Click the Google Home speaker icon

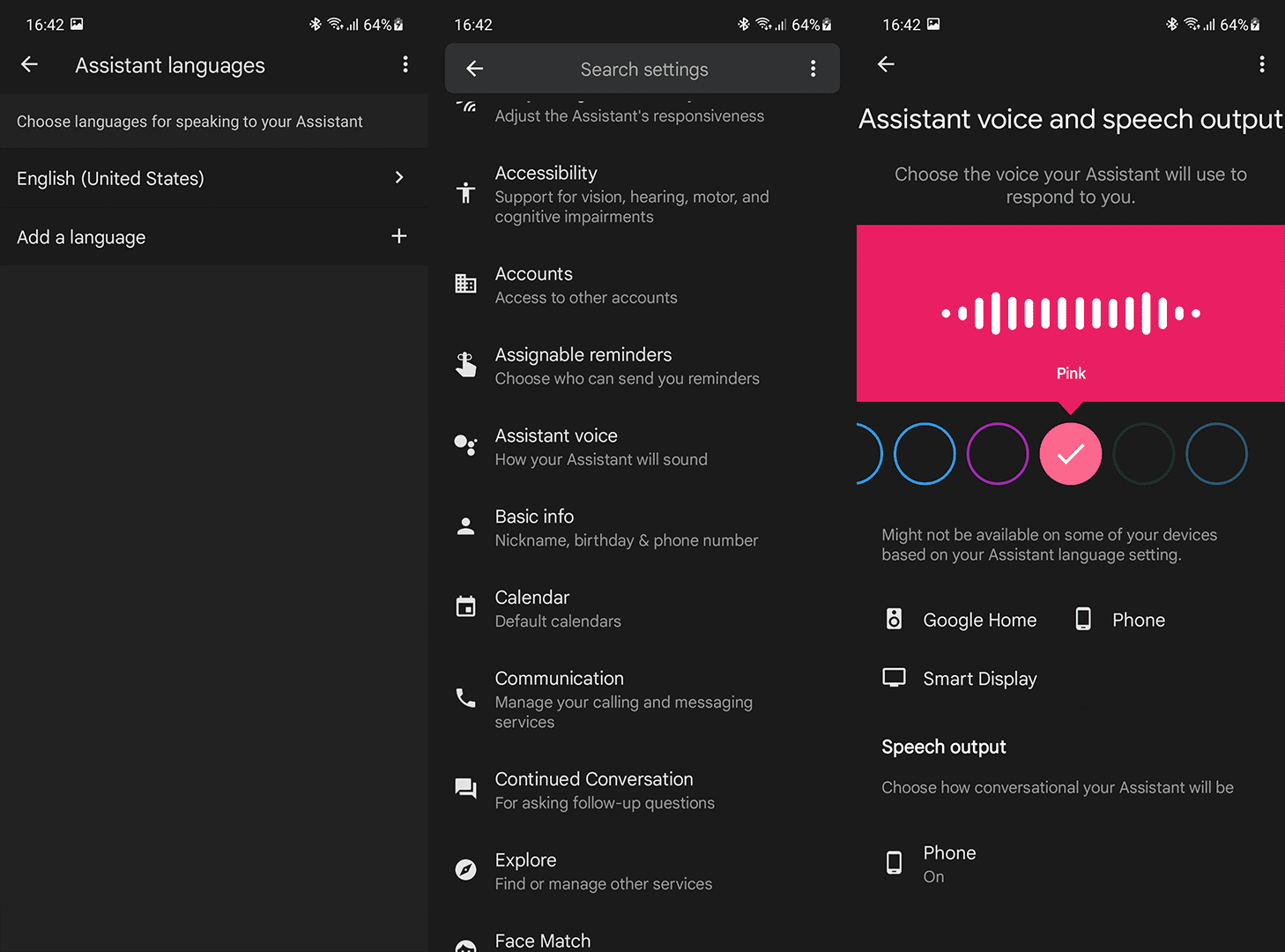pos(894,619)
